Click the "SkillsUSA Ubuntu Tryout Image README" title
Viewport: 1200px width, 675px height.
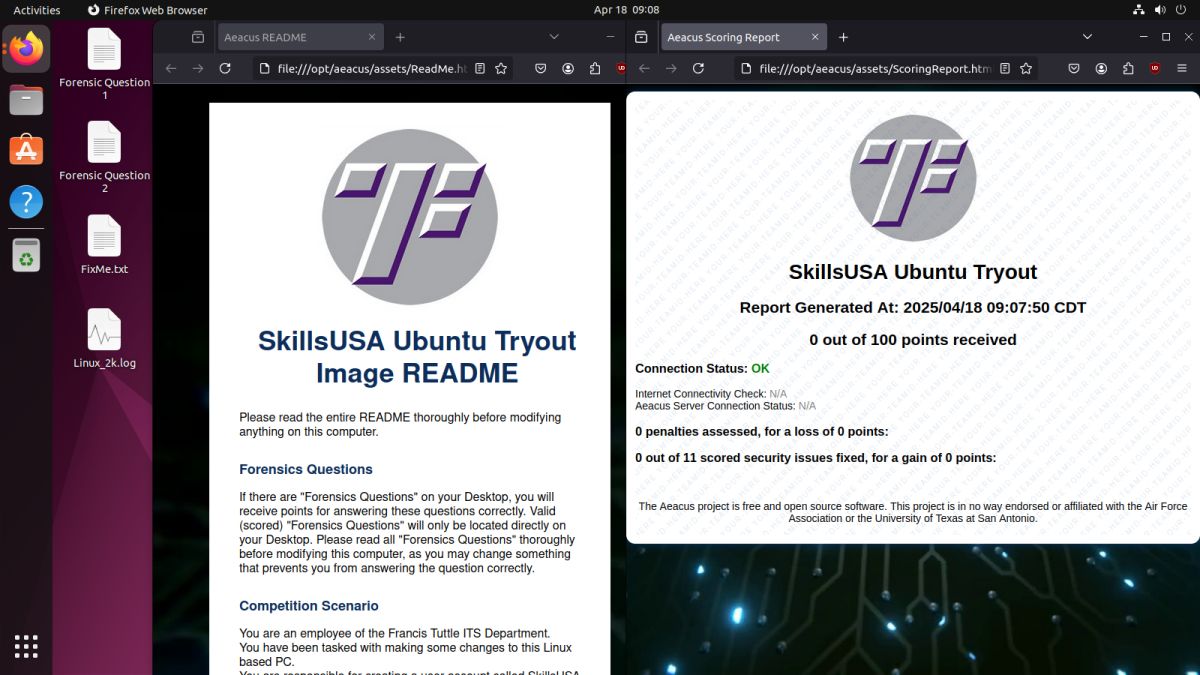click(x=417, y=357)
